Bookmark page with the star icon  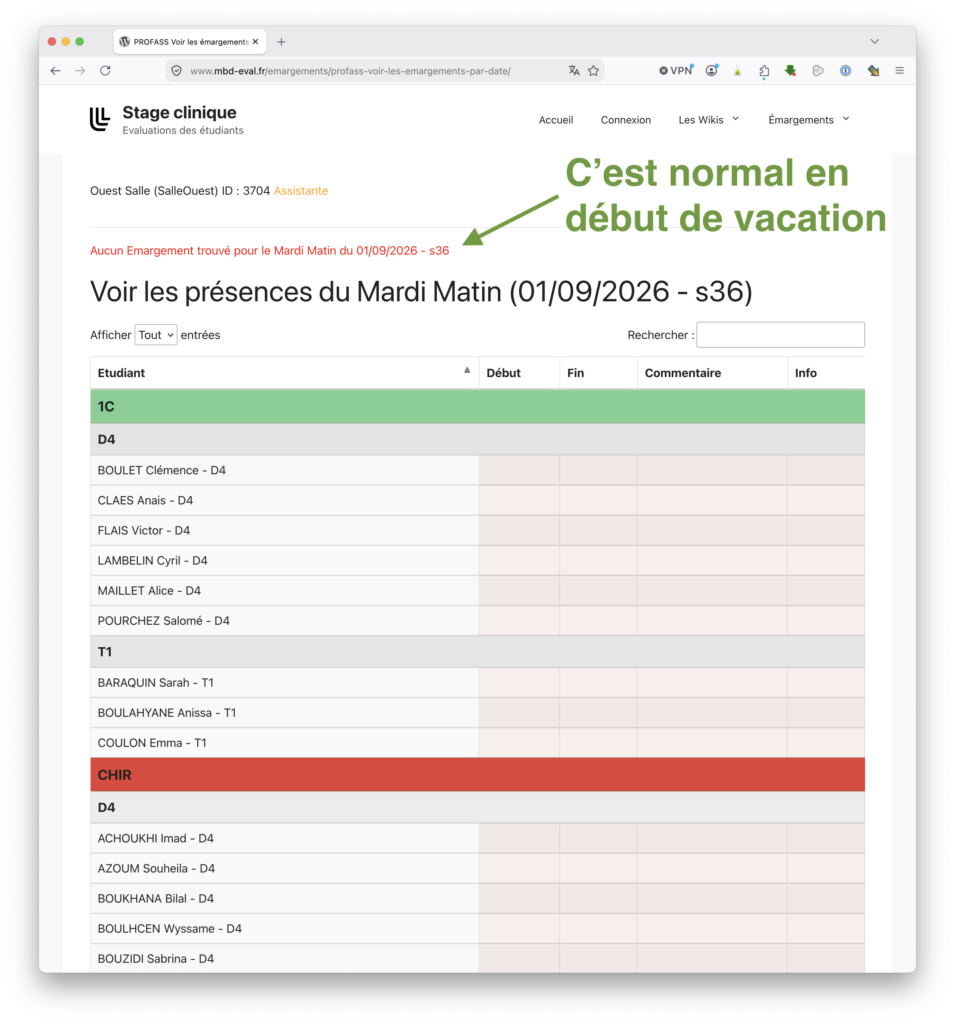(593, 71)
